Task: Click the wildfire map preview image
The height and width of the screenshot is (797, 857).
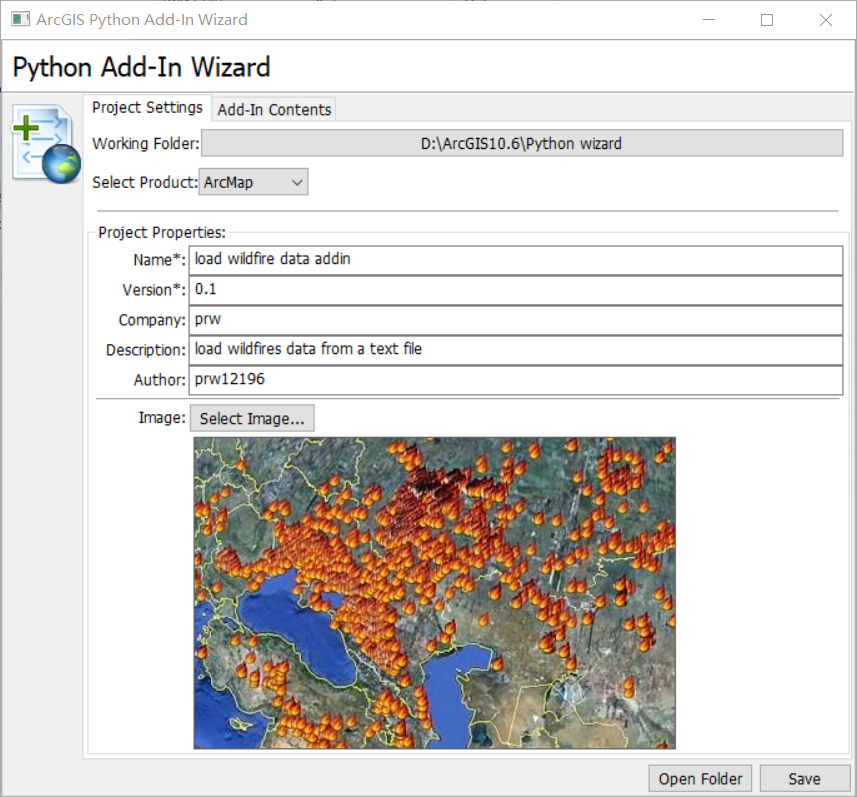Action: (434, 592)
